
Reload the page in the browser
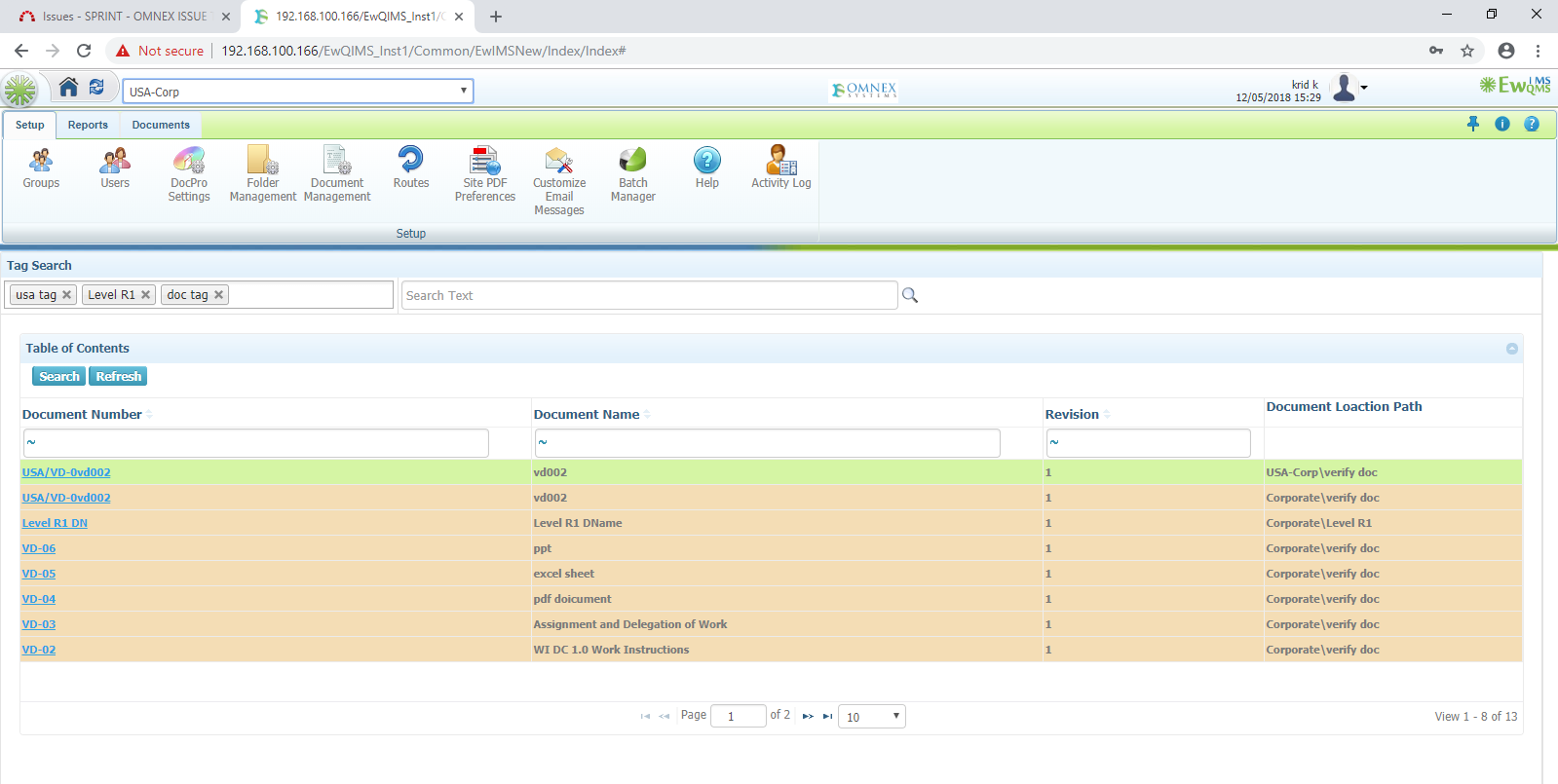pyautogui.click(x=84, y=51)
